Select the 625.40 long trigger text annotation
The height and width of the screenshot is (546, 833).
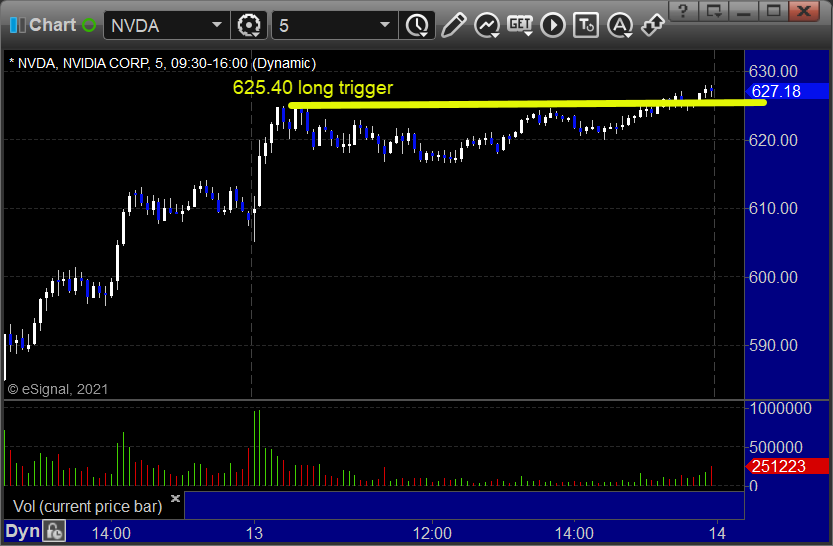click(313, 88)
